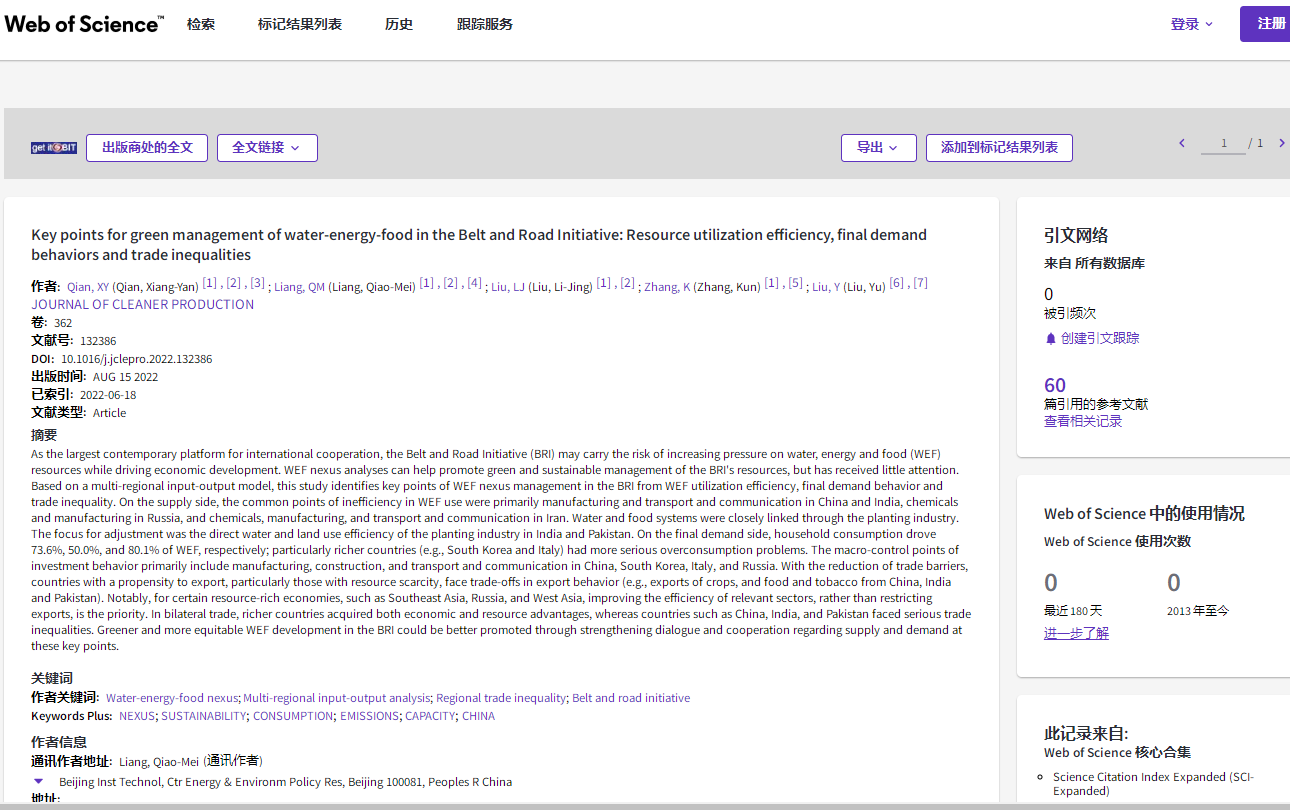The image size is (1290, 810).
Task: Go to previous record arrow
Action: 1182,143
